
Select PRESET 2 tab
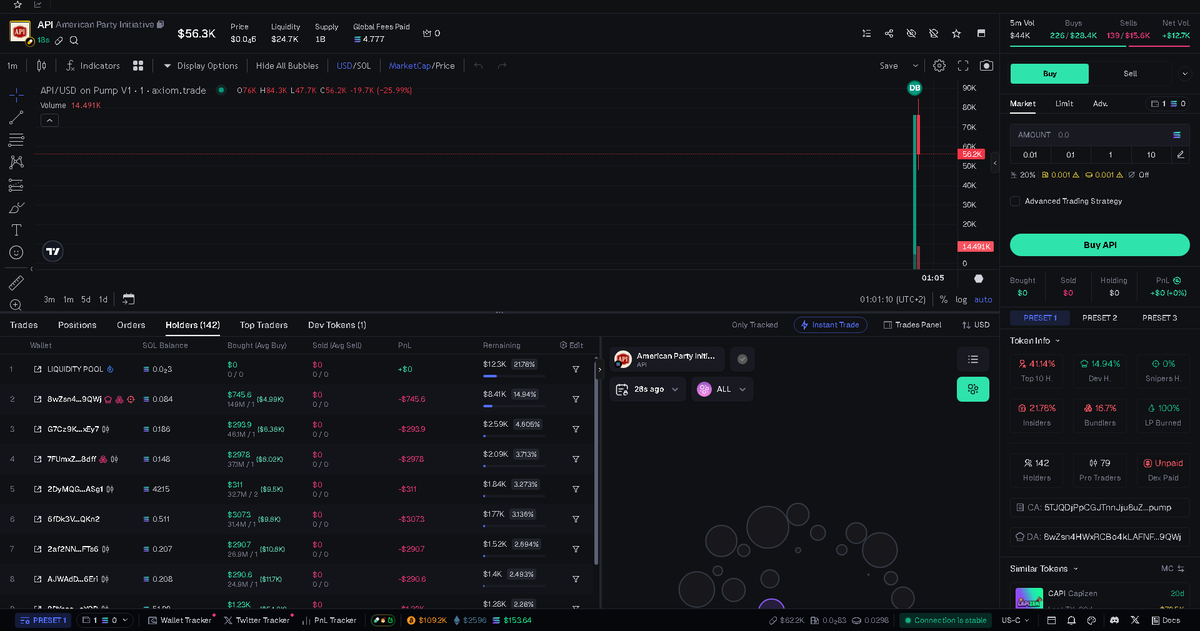1100,317
